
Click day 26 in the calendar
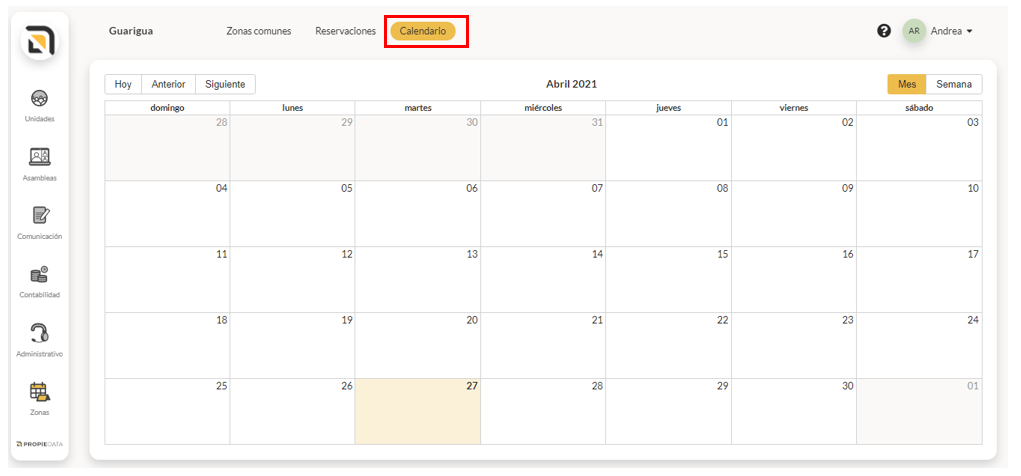[x=292, y=412]
